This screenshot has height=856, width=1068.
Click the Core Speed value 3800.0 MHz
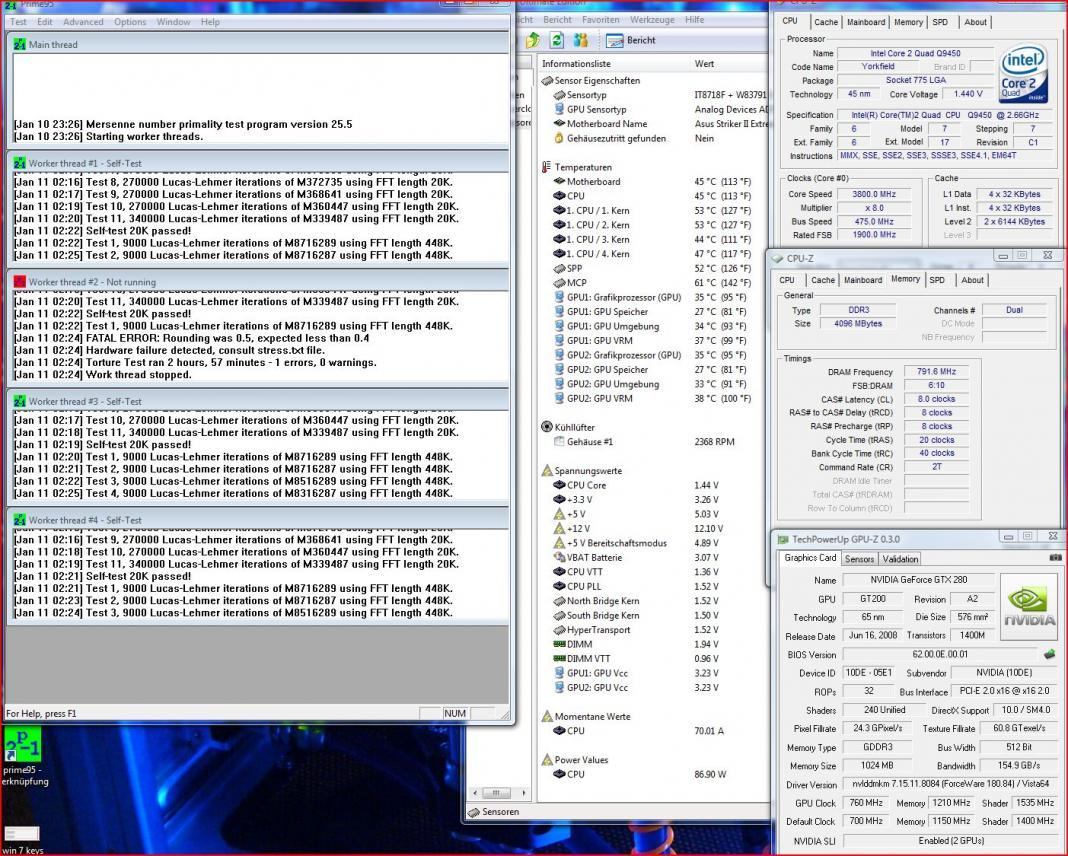[874, 194]
